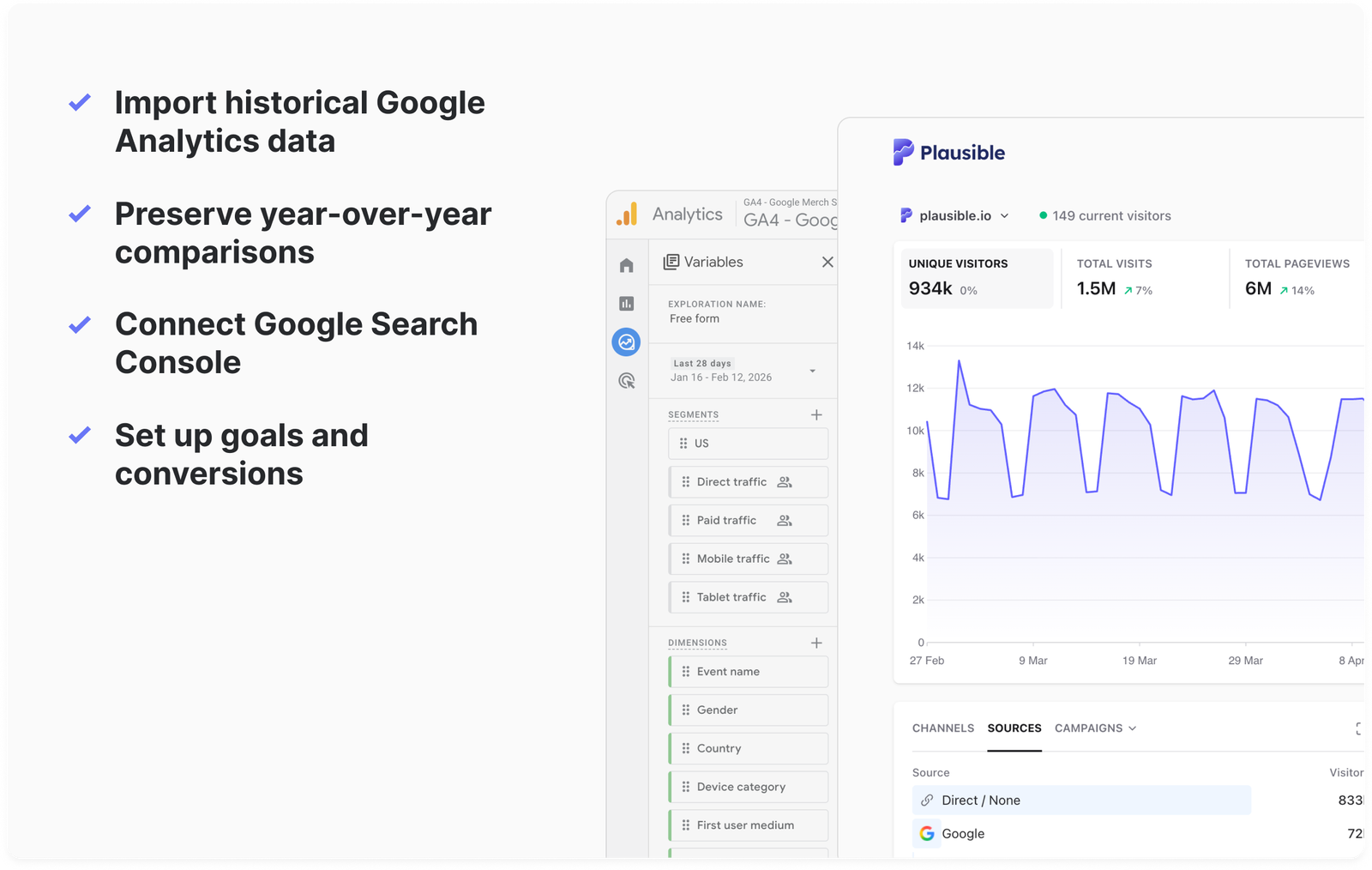This screenshot has width=1372, height=870.
Task: Click users icon on Tablet traffic segment
Action: tap(785, 597)
